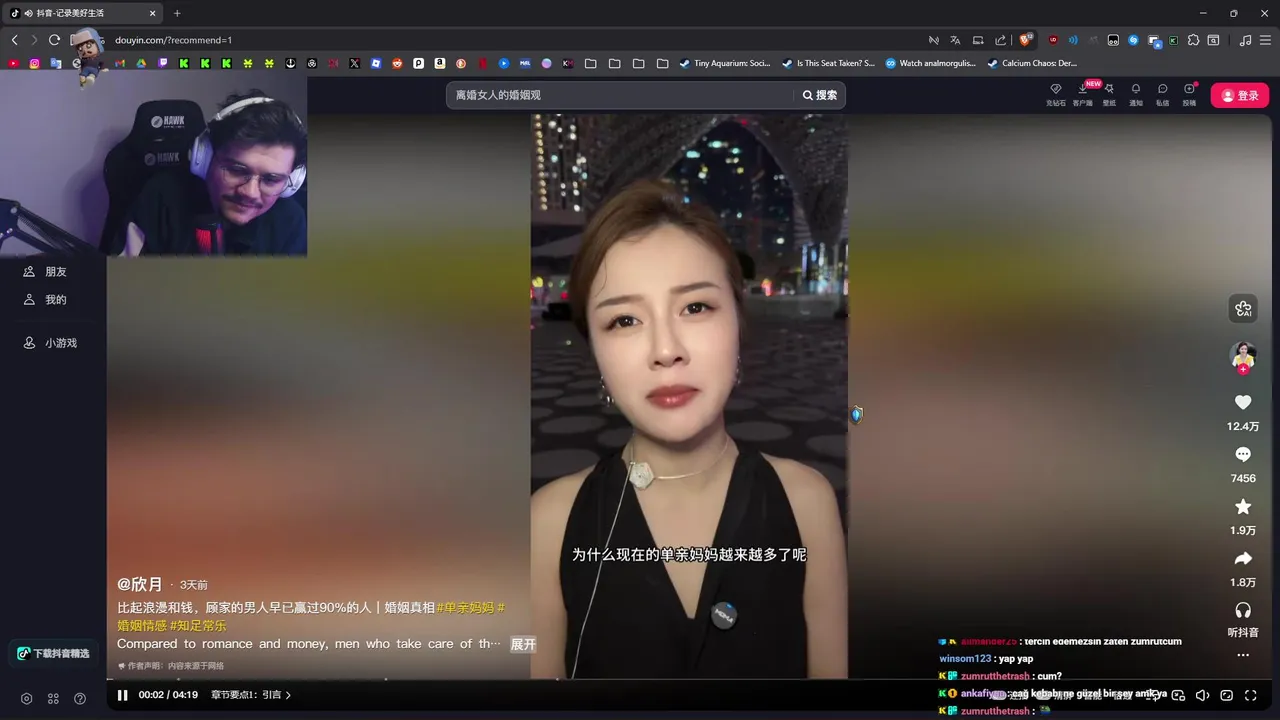Open the uBlock Origin extension icon

tap(1053, 40)
